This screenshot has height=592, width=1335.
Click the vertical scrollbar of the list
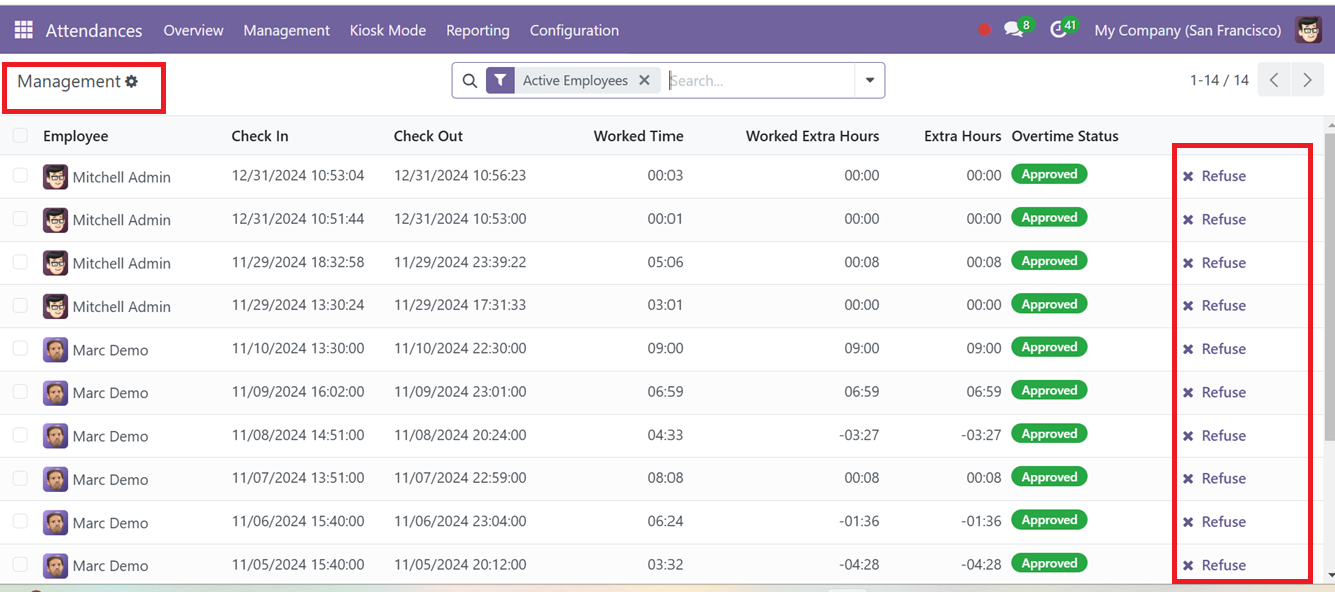1329,290
